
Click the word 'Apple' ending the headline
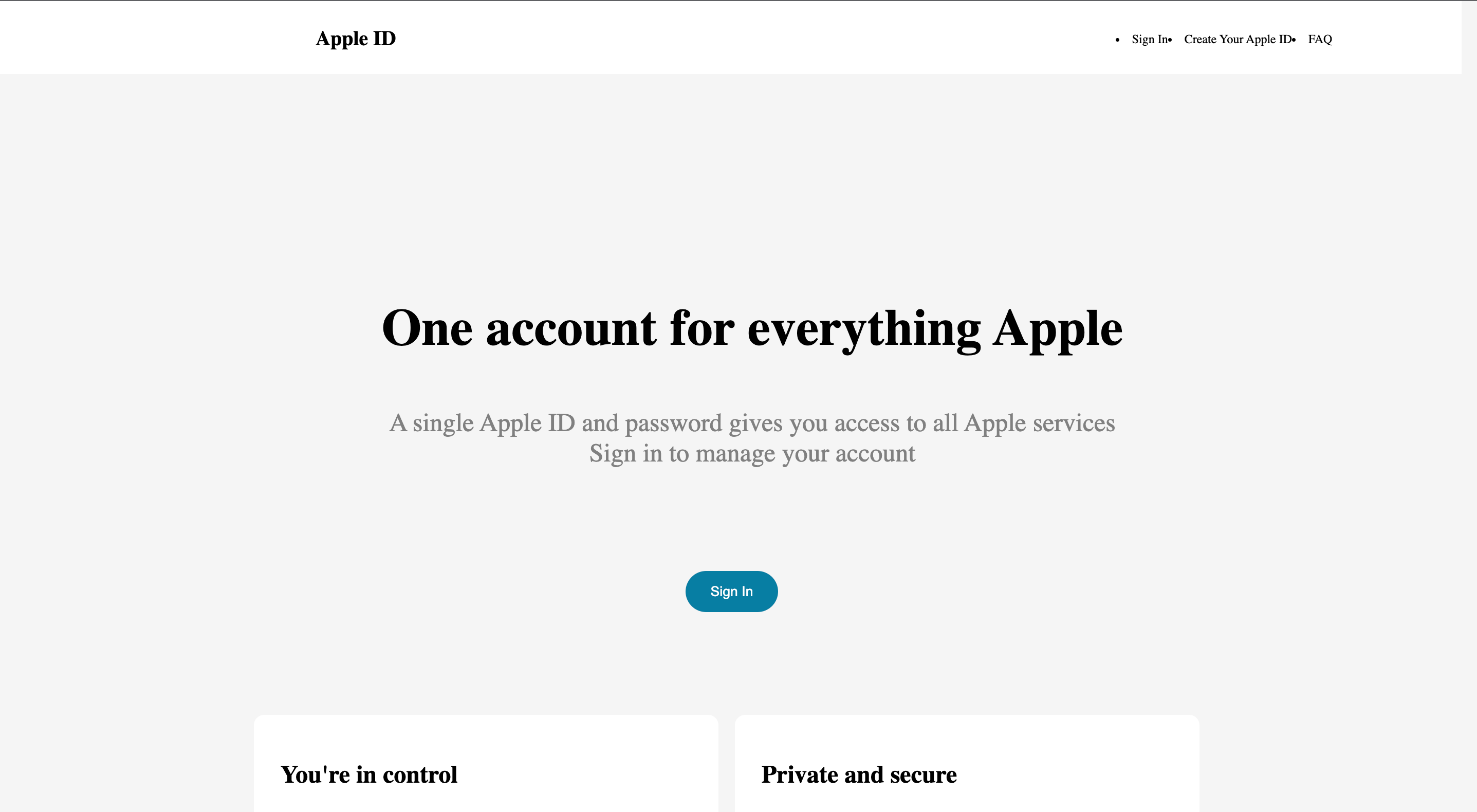1057,329
